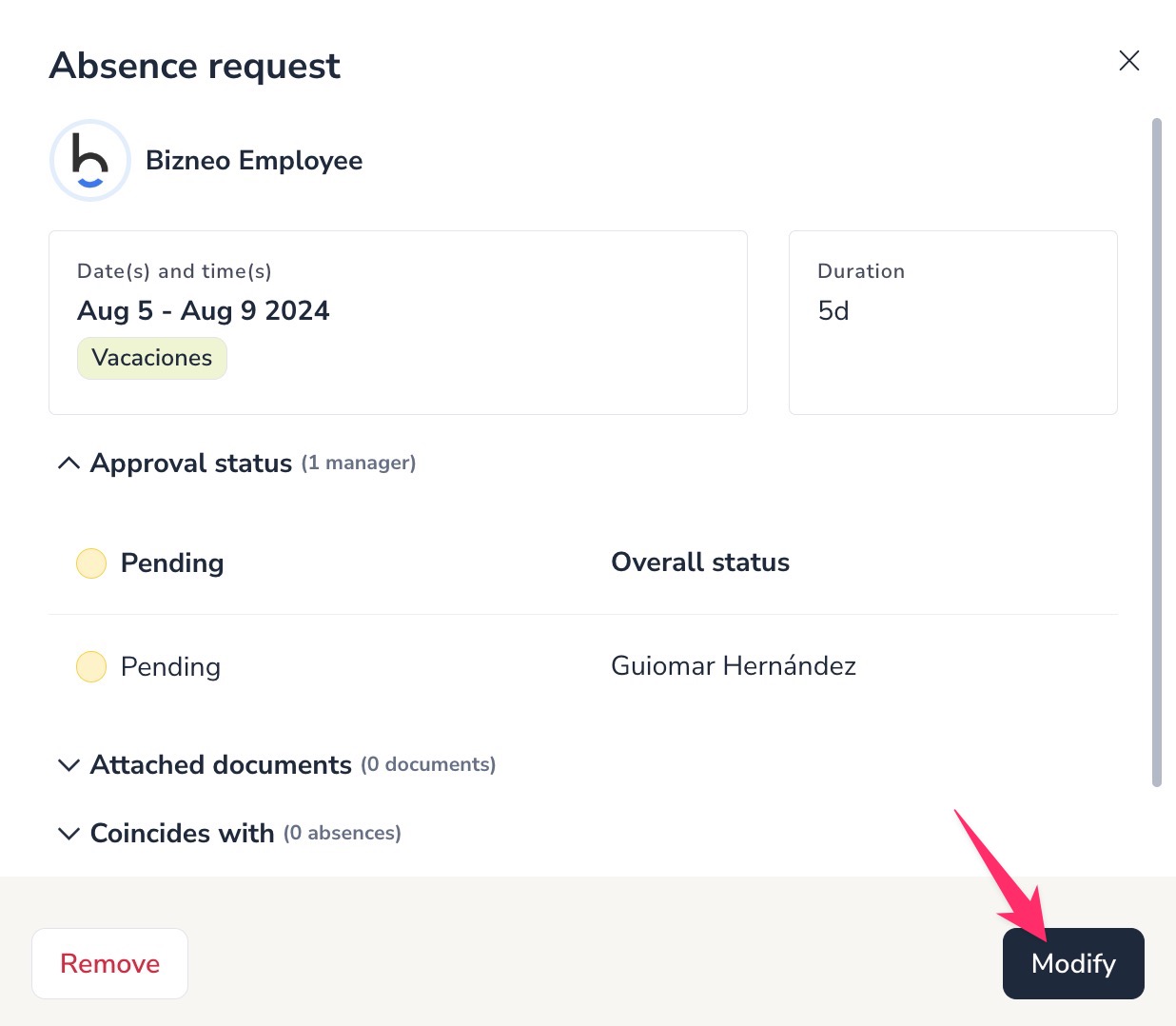Viewport: 1176px width, 1026px height.
Task: Click the 5d duration value
Action: pos(833,311)
